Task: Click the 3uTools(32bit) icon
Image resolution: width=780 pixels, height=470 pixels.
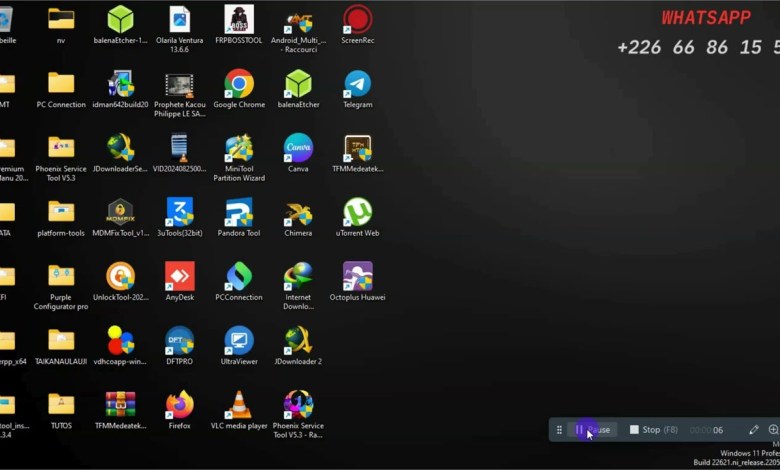Action: [x=180, y=213]
